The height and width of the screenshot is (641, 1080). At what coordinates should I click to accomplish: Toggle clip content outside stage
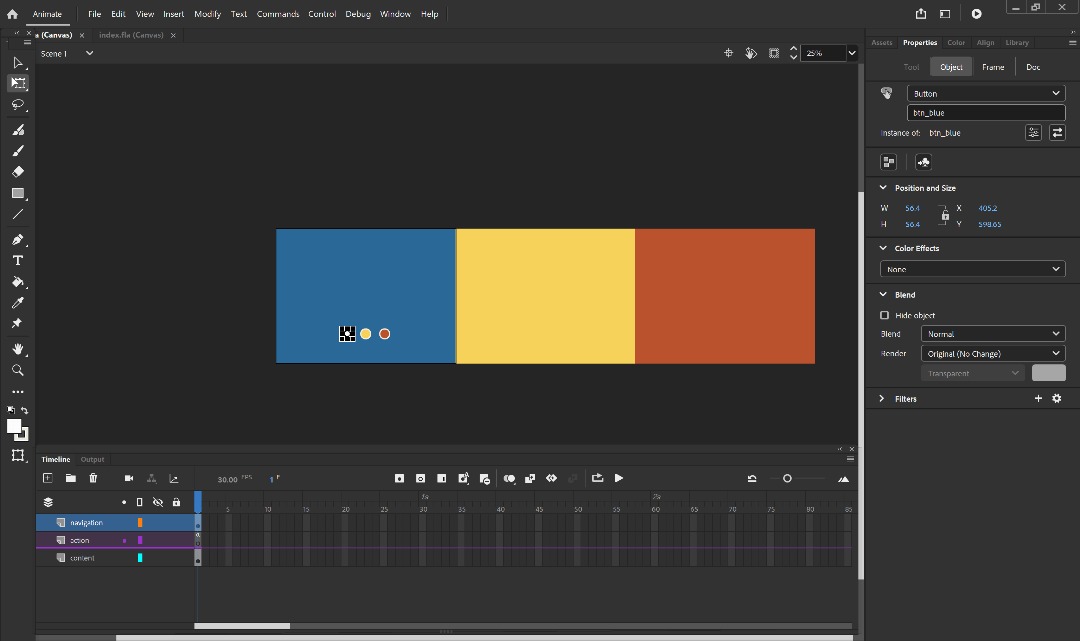tap(774, 53)
